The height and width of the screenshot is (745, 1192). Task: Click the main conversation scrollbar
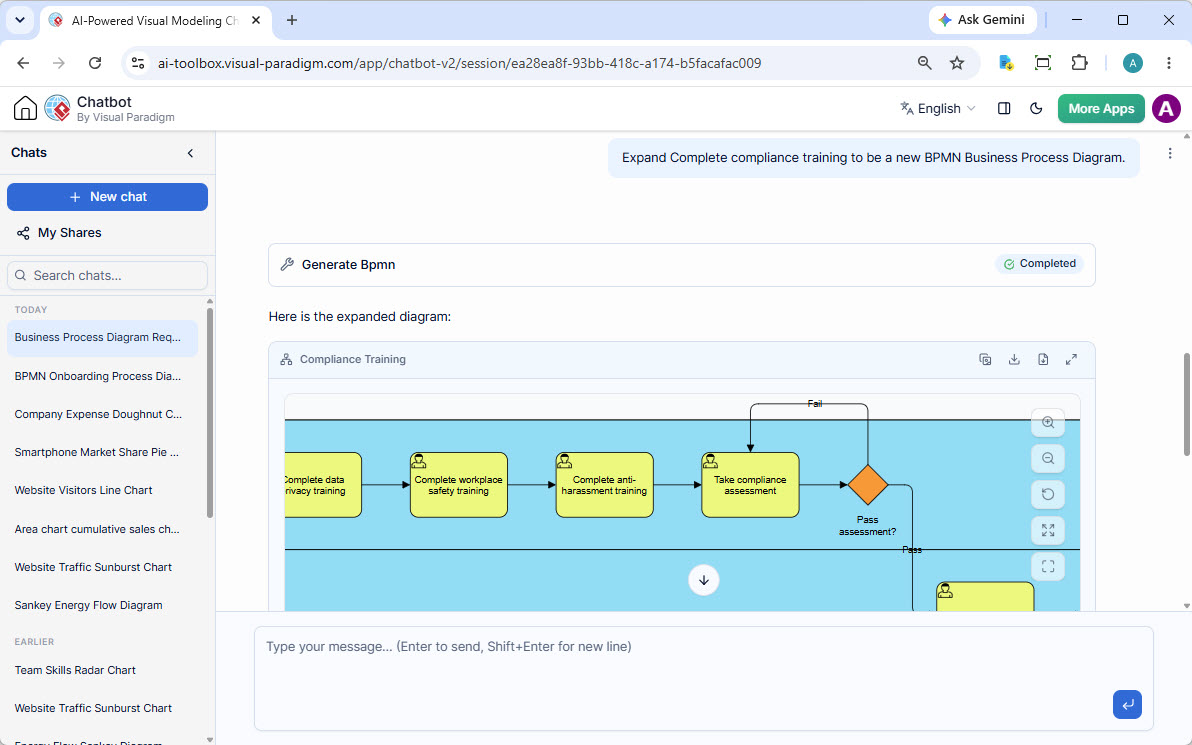(x=1187, y=403)
